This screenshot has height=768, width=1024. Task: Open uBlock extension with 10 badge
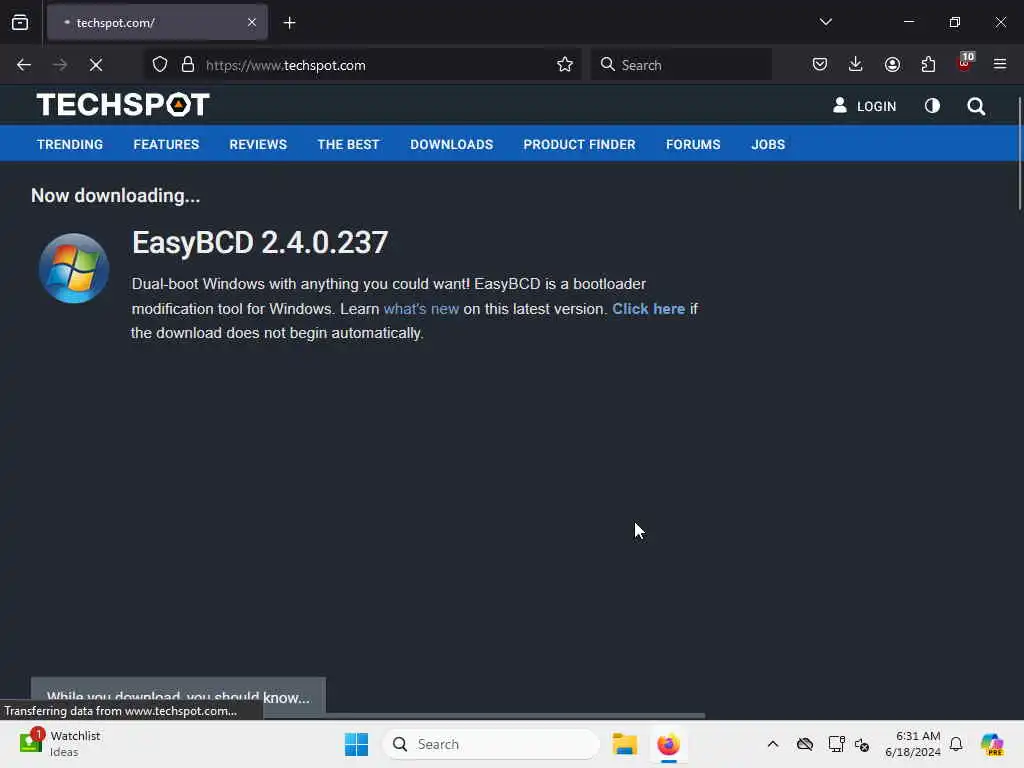(x=965, y=63)
